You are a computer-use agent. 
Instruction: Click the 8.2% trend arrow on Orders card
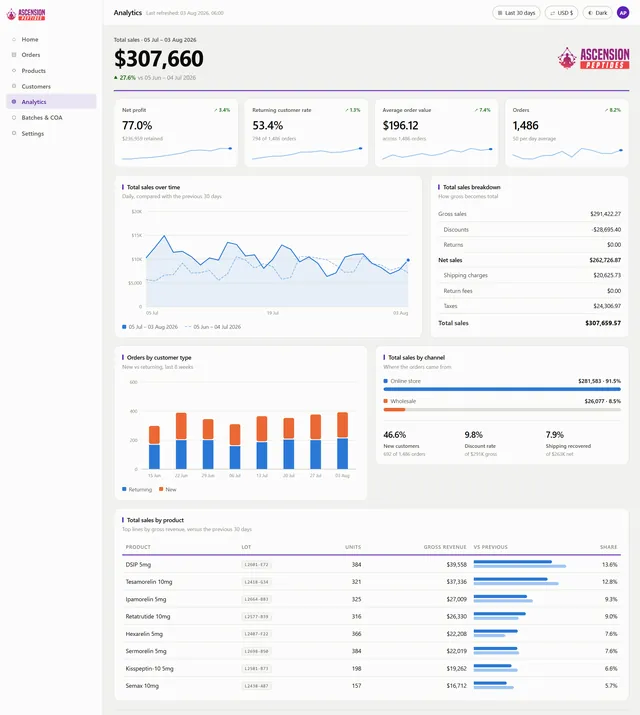tap(613, 110)
